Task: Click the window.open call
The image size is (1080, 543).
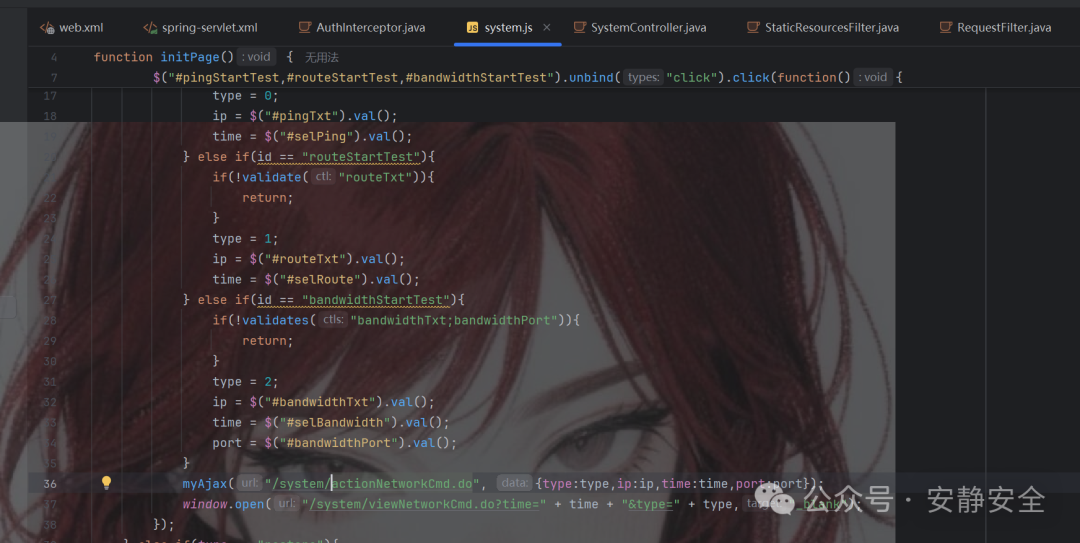Action: (x=223, y=504)
